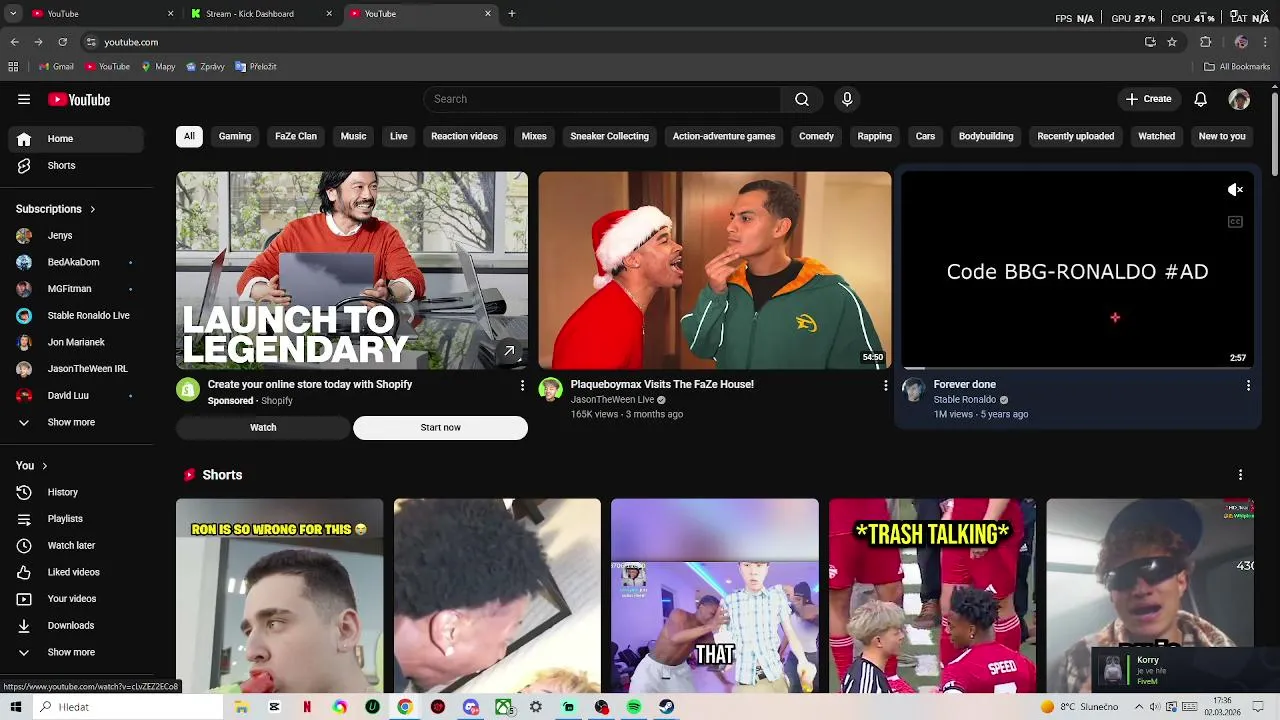Screen dimensions: 1280x720
Task: Open Spotify from the taskbar
Action: [x=634, y=707]
